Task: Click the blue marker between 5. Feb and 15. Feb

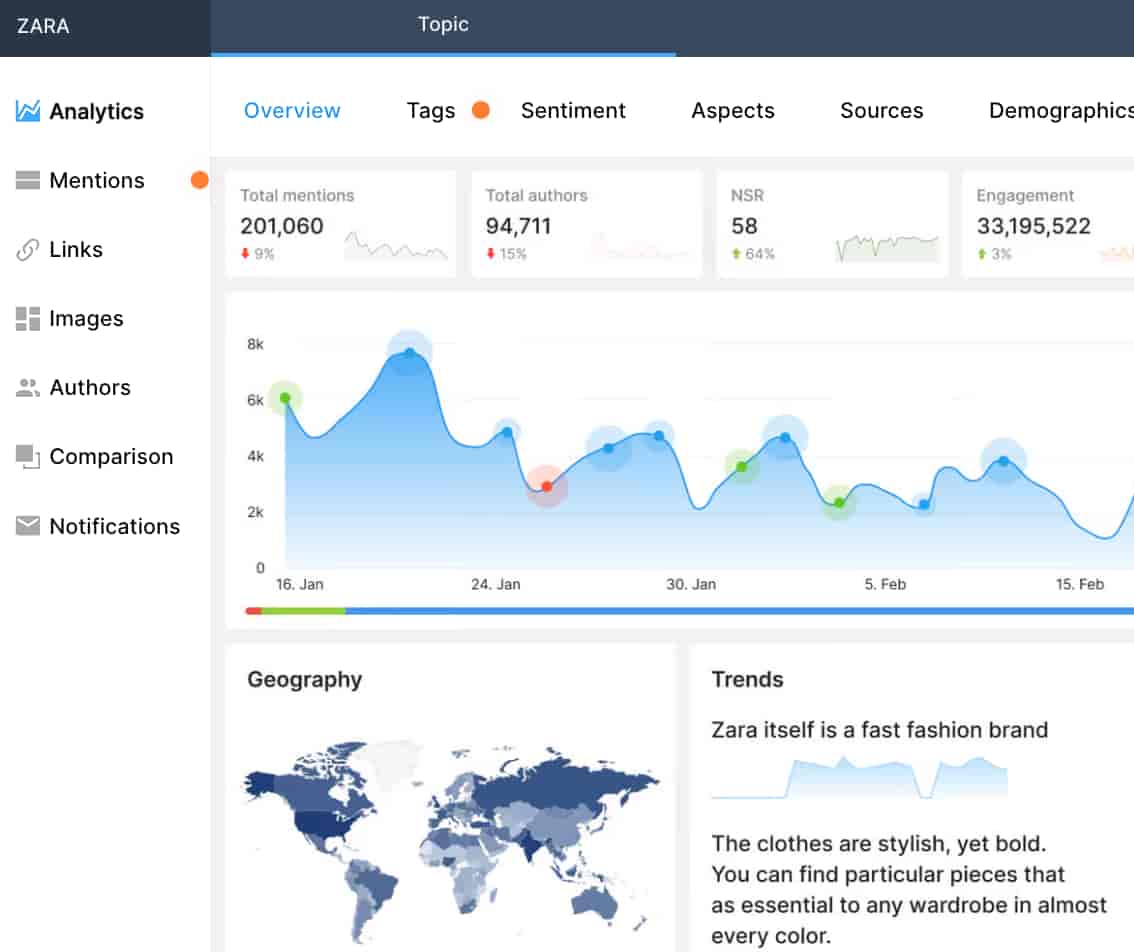Action: pos(1003,461)
